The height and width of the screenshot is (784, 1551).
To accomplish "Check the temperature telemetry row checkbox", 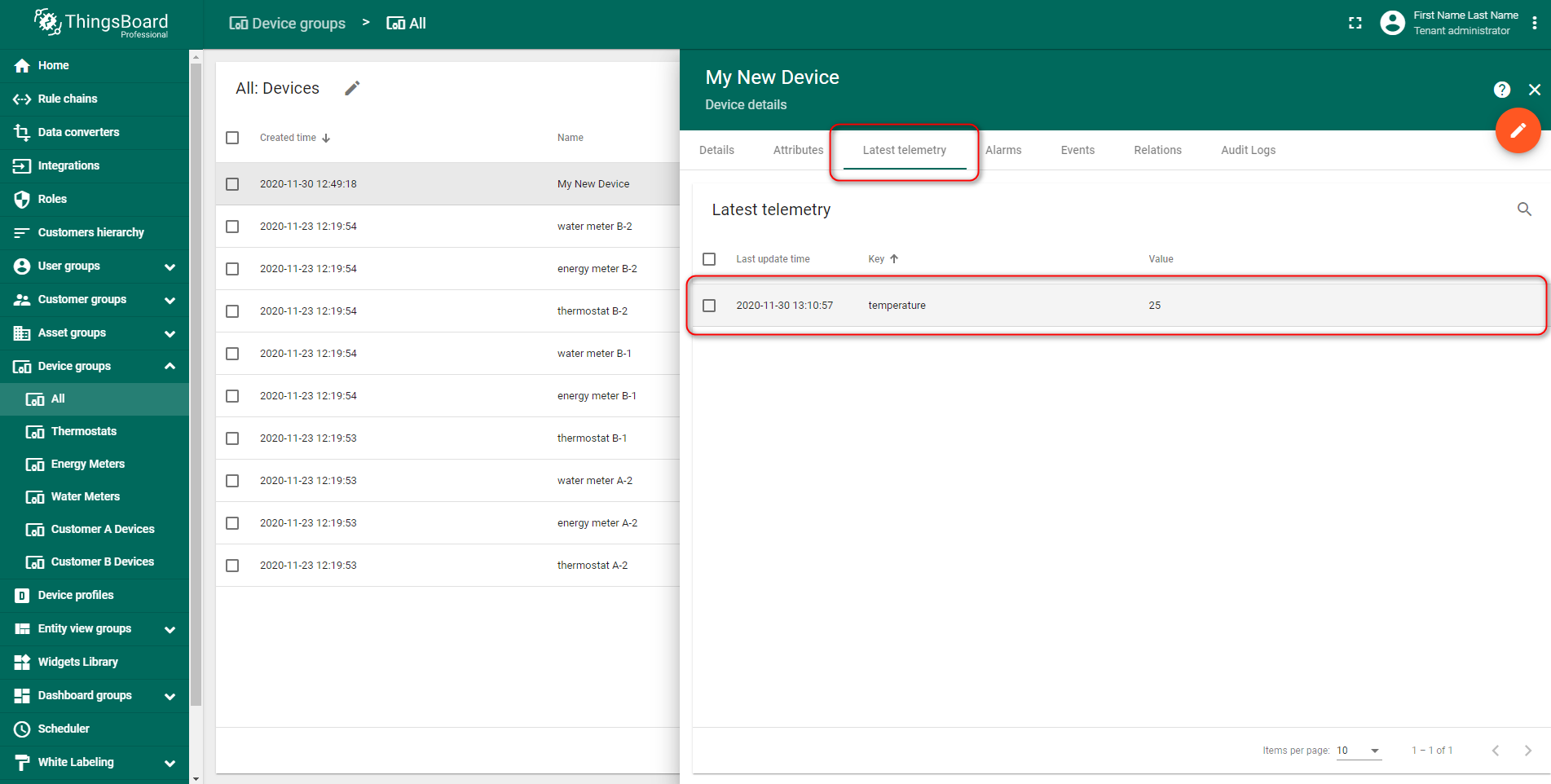I will pyautogui.click(x=709, y=306).
